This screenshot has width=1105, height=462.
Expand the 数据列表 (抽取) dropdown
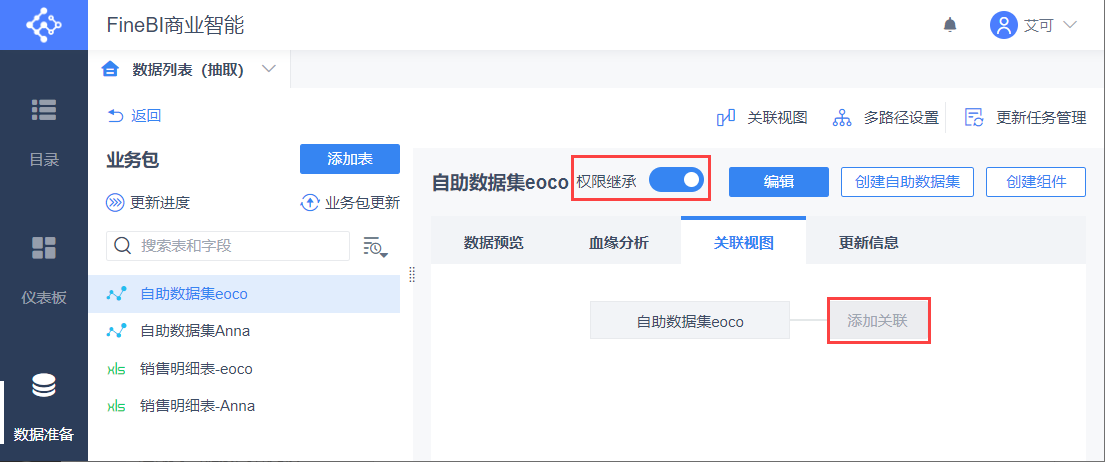[x=268, y=69]
